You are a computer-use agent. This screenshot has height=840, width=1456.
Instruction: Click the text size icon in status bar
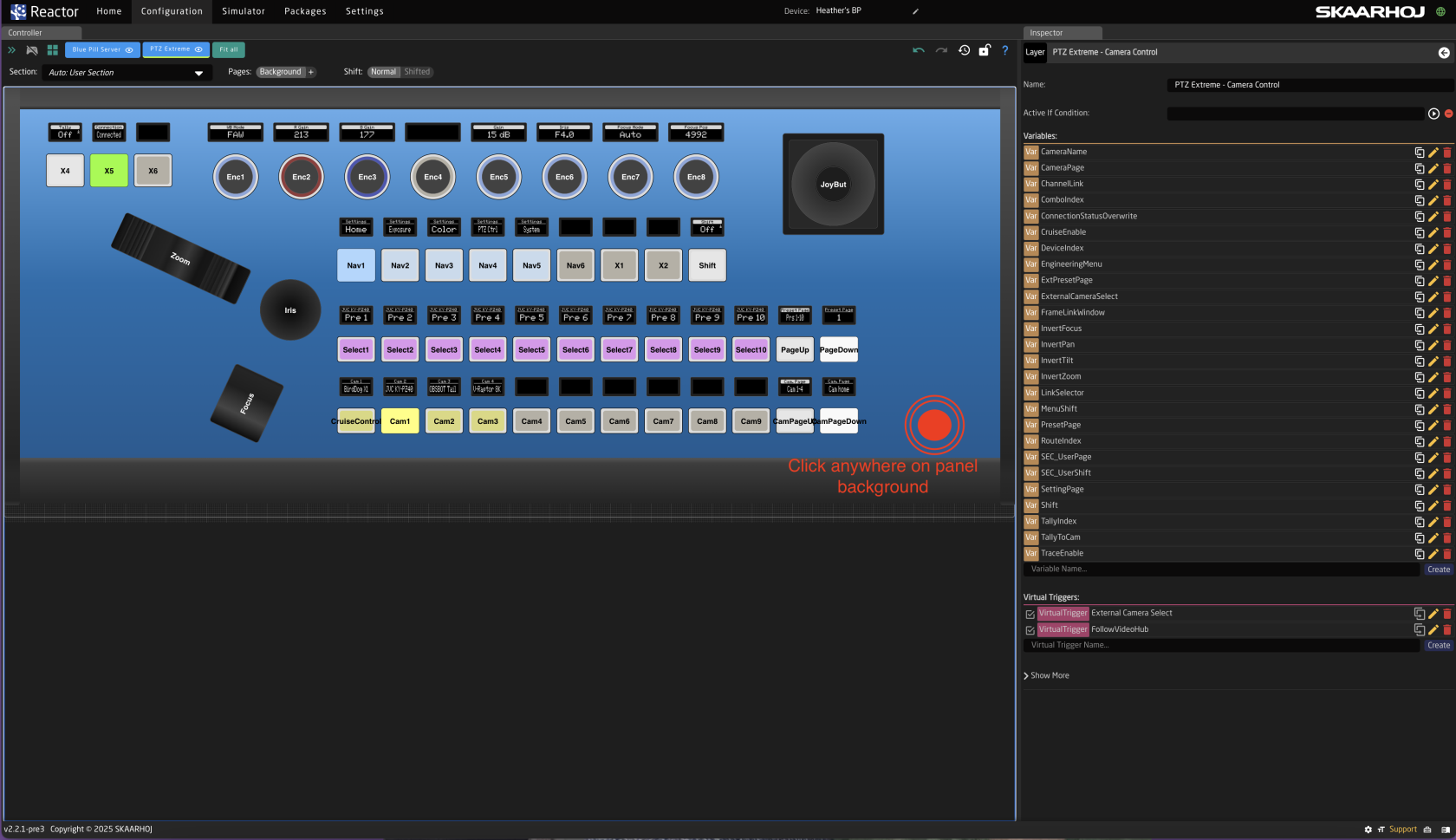click(1381, 830)
